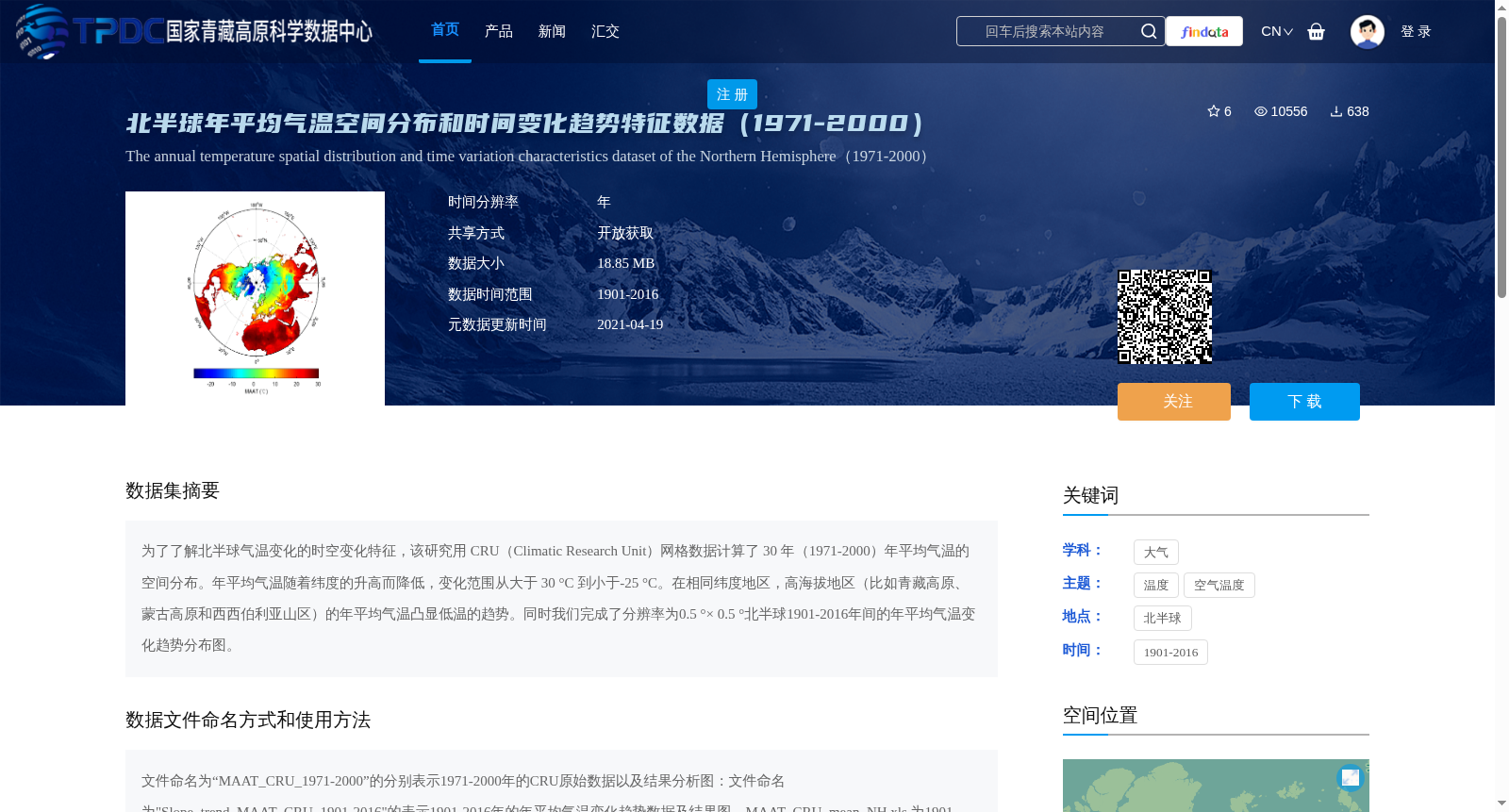The image size is (1509, 812).
Task: Open the northern hemisphere temperature map thumbnail
Action: click(x=255, y=298)
